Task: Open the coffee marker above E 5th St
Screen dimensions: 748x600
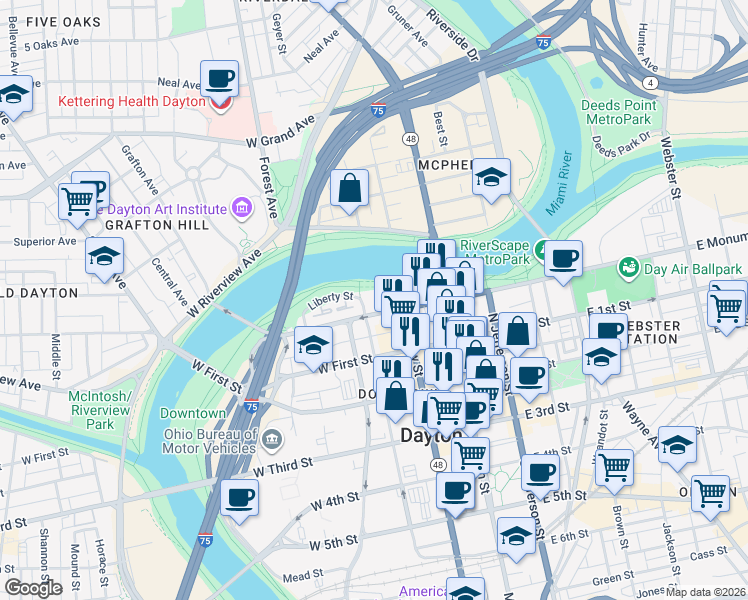Action: click(540, 474)
